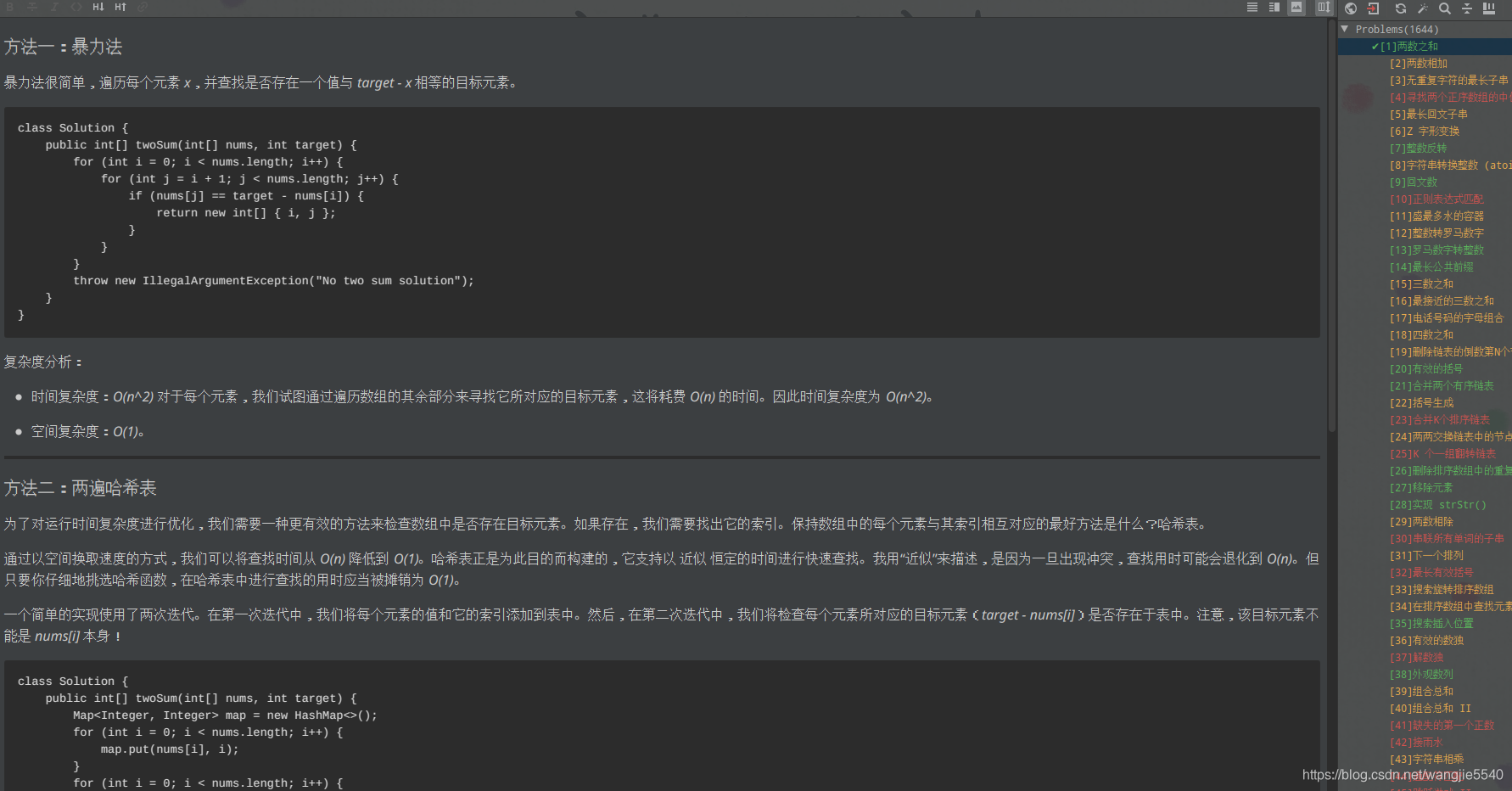Click the increase header level icon
The height and width of the screenshot is (791, 1512).
120,7
